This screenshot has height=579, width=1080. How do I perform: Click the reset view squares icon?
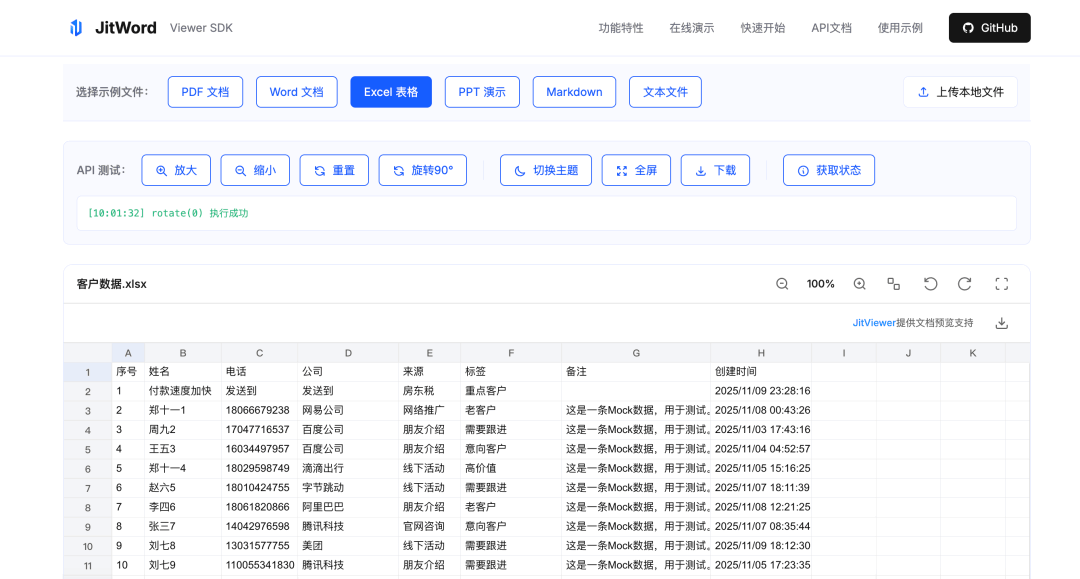pyautogui.click(x=894, y=284)
